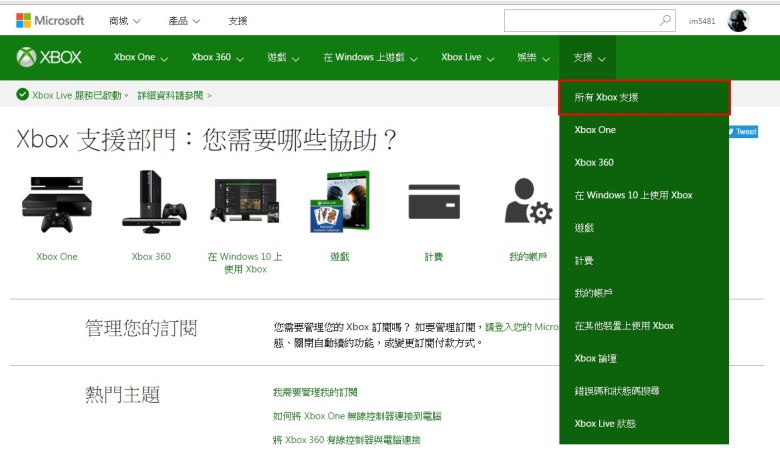This screenshot has height=455, width=780.
Task: Select the Xbox One console image
Action: click(x=56, y=207)
